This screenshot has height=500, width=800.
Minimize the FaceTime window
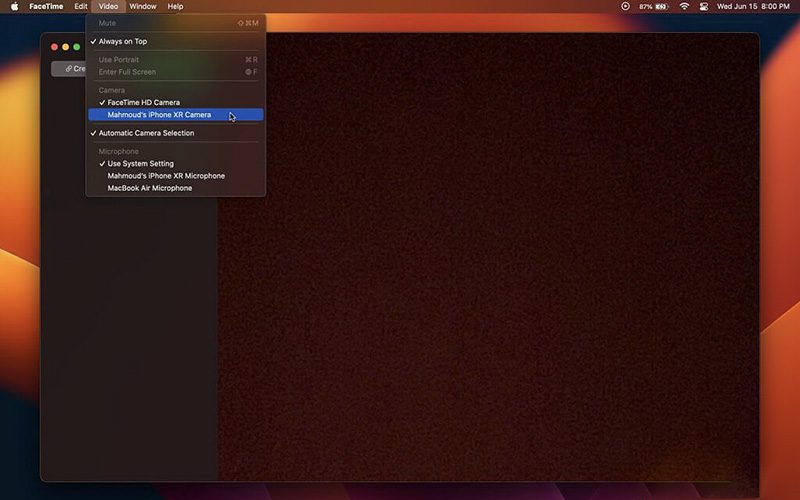pyautogui.click(x=65, y=47)
